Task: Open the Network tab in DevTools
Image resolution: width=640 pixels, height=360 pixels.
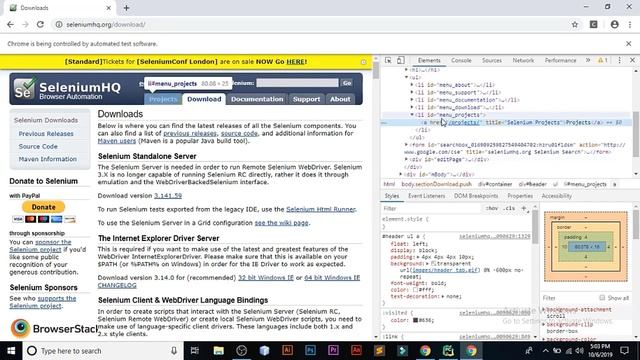Action: (523, 60)
